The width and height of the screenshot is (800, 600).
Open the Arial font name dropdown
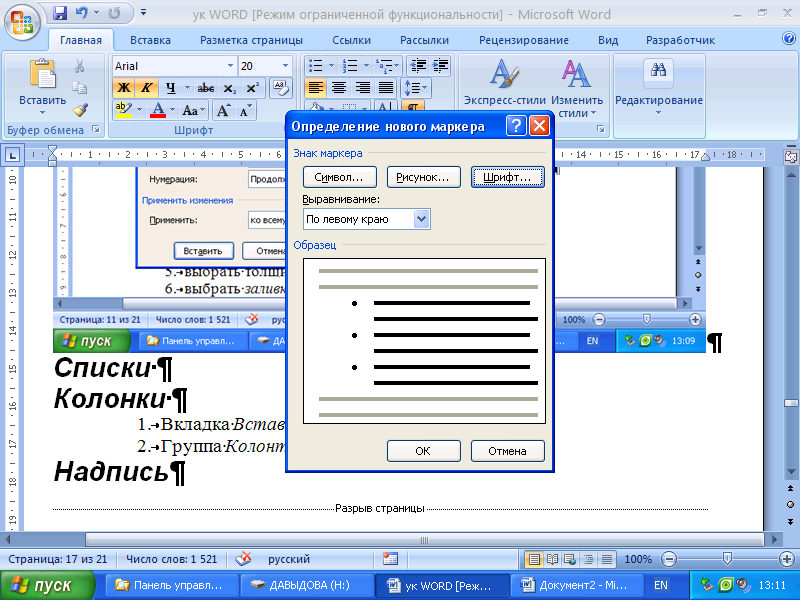coord(230,66)
